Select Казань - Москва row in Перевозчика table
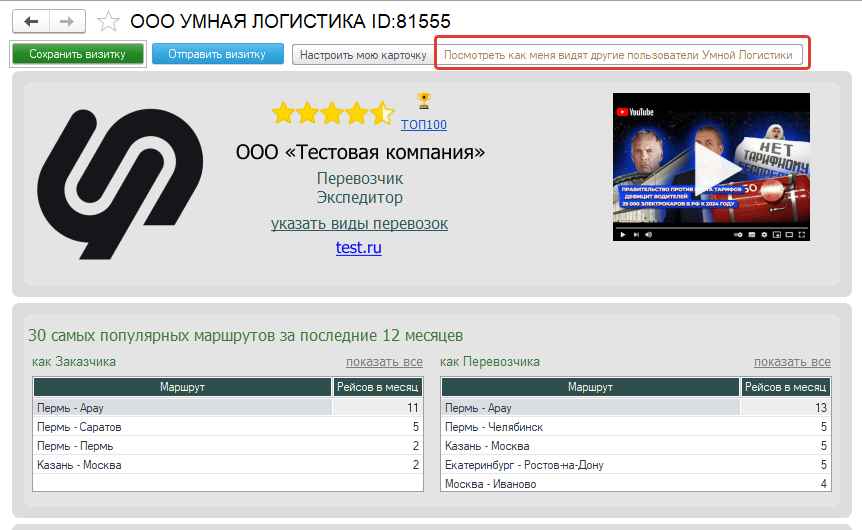 click(636, 446)
